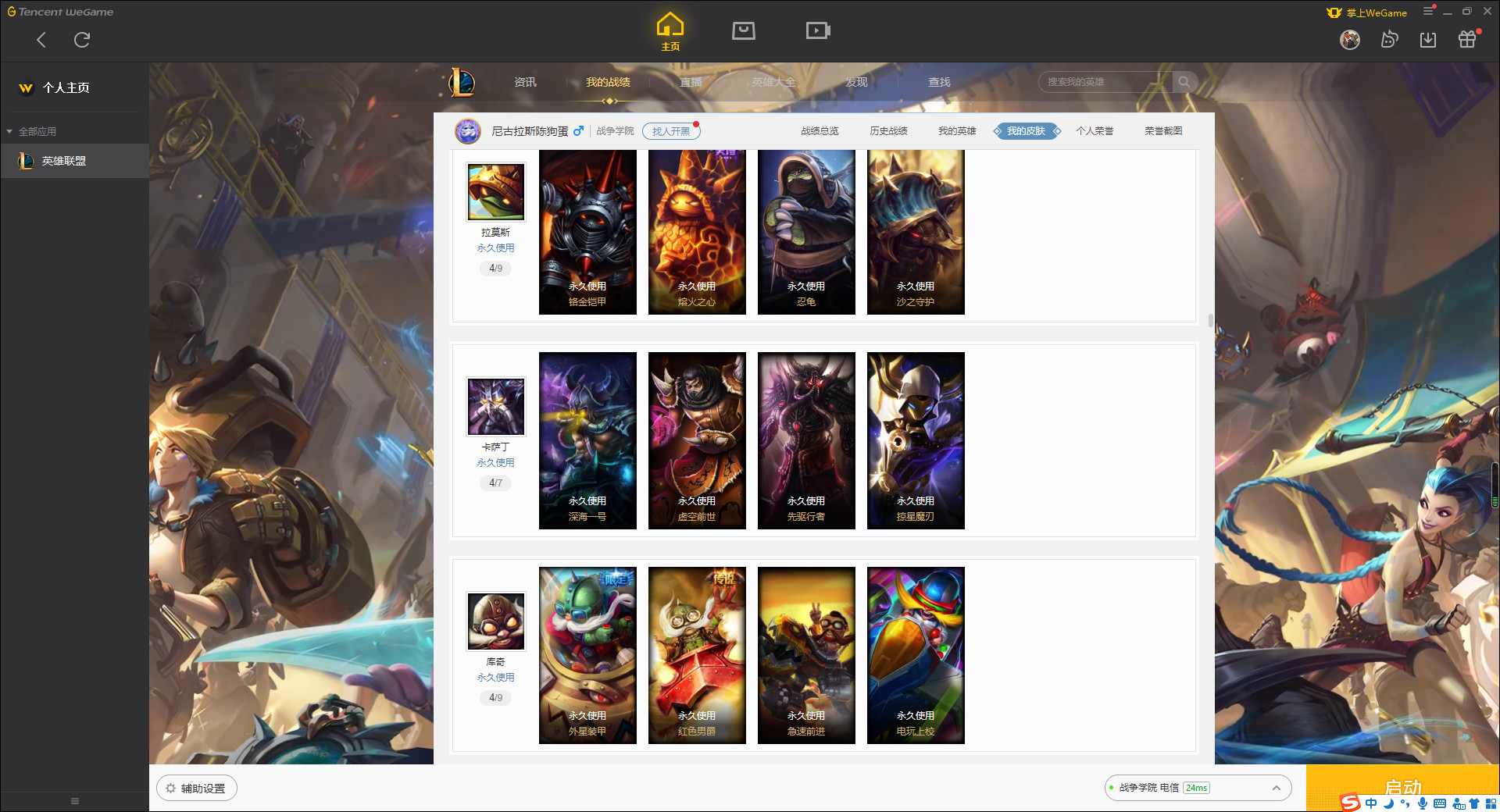Open the 沙之守护 skin card
1500x812 pixels.
tap(916, 232)
